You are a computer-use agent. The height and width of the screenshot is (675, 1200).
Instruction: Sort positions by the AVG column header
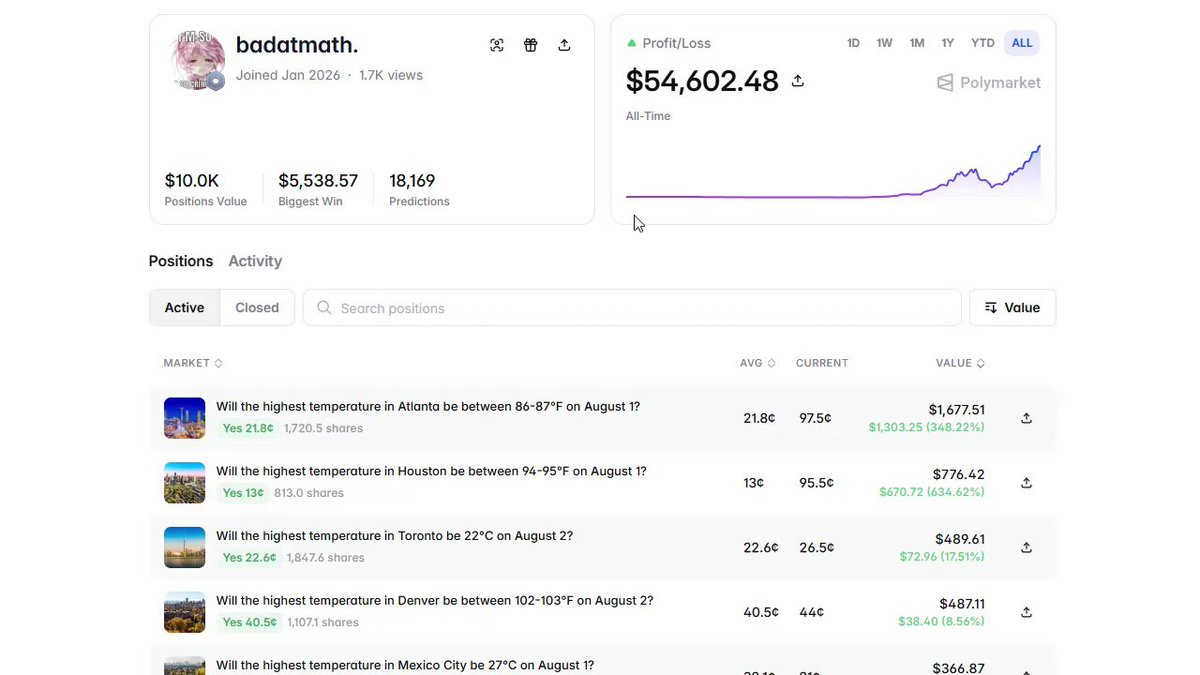[758, 363]
